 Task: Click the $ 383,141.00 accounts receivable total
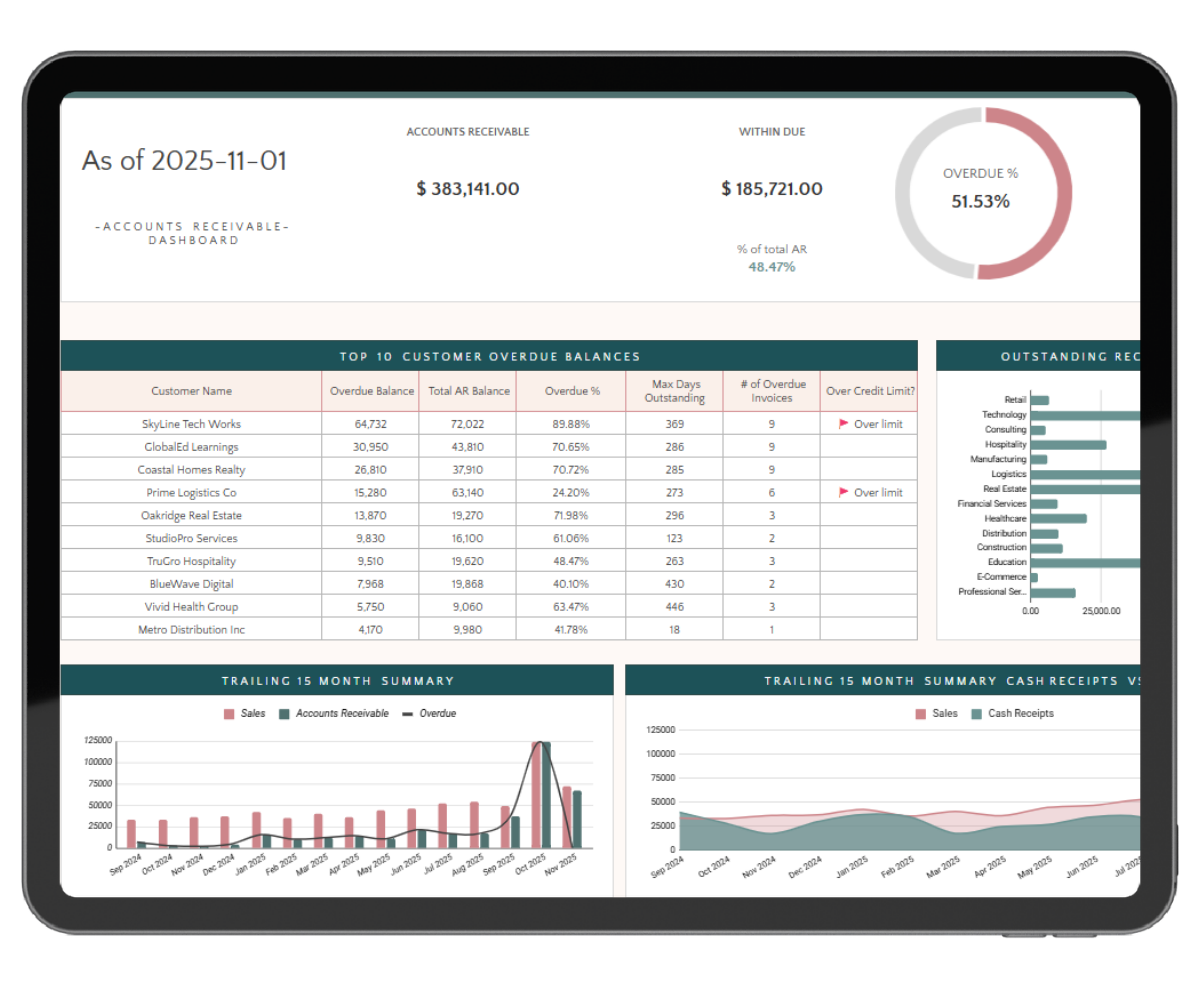(468, 189)
